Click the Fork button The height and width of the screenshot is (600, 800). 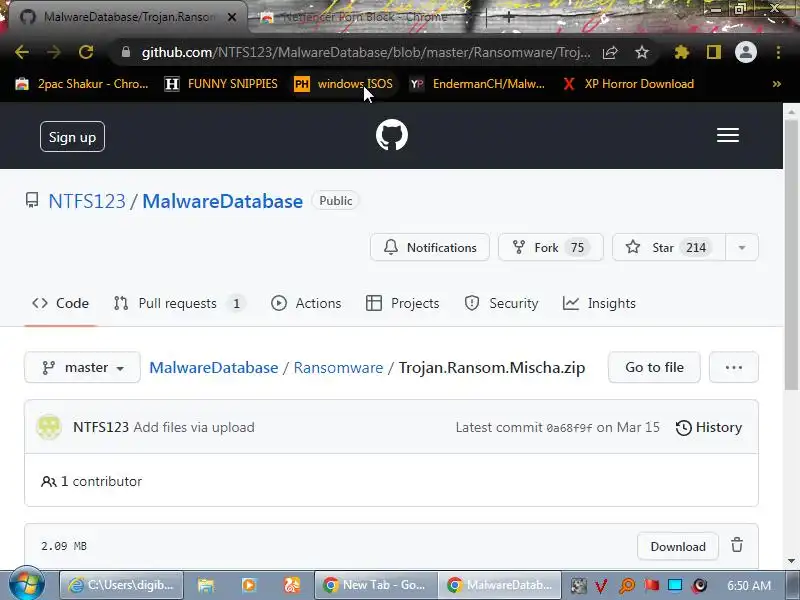(x=551, y=247)
